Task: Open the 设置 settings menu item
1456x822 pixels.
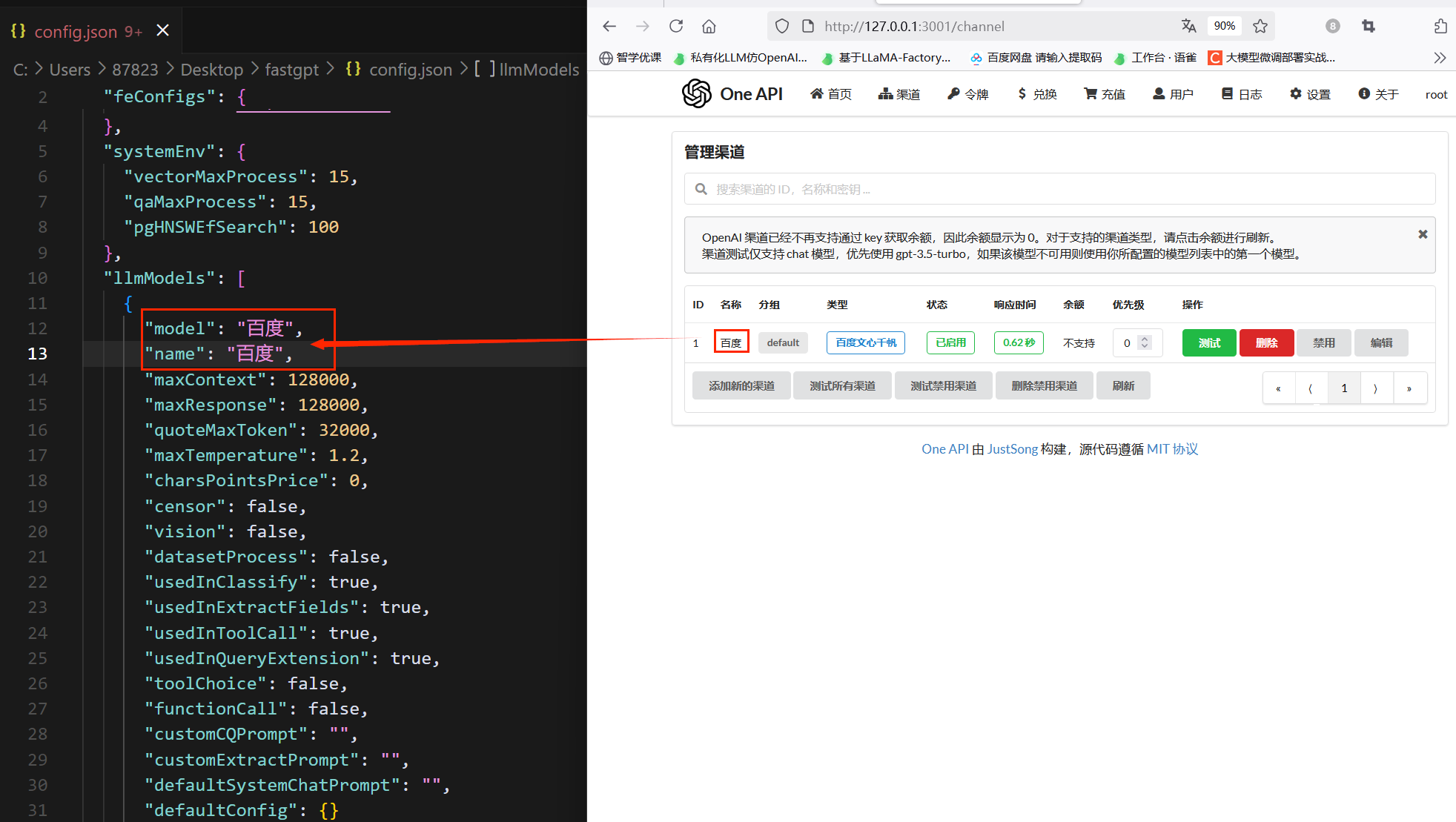Action: 1310,94
